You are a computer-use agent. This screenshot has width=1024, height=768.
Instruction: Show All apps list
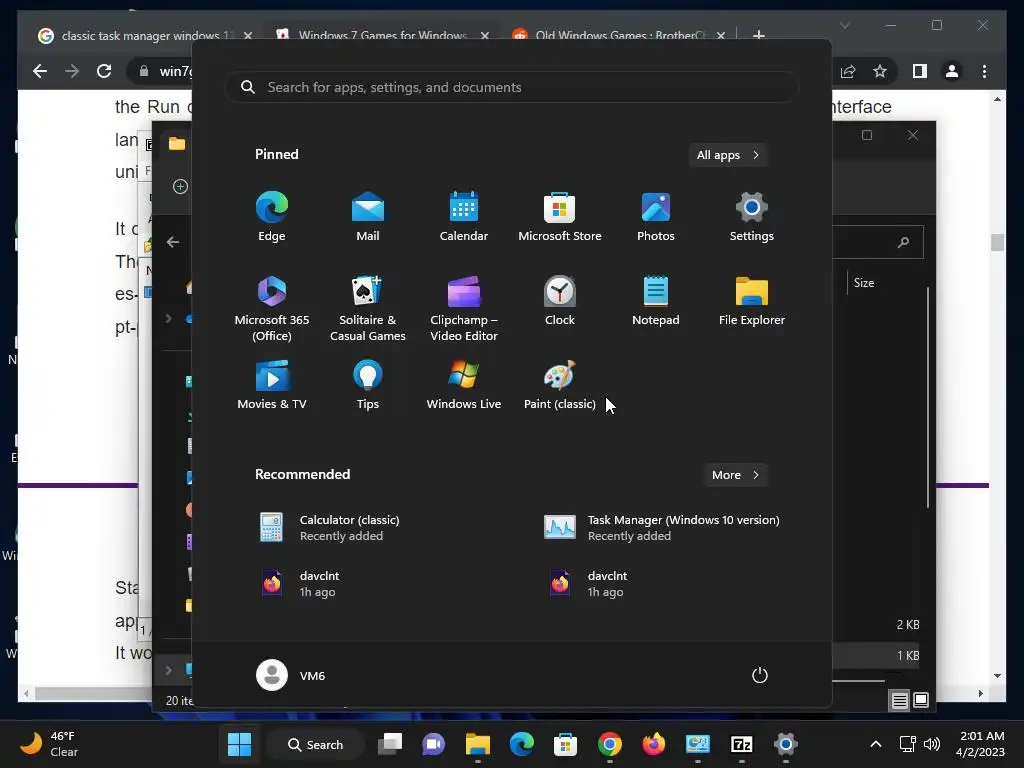(728, 155)
